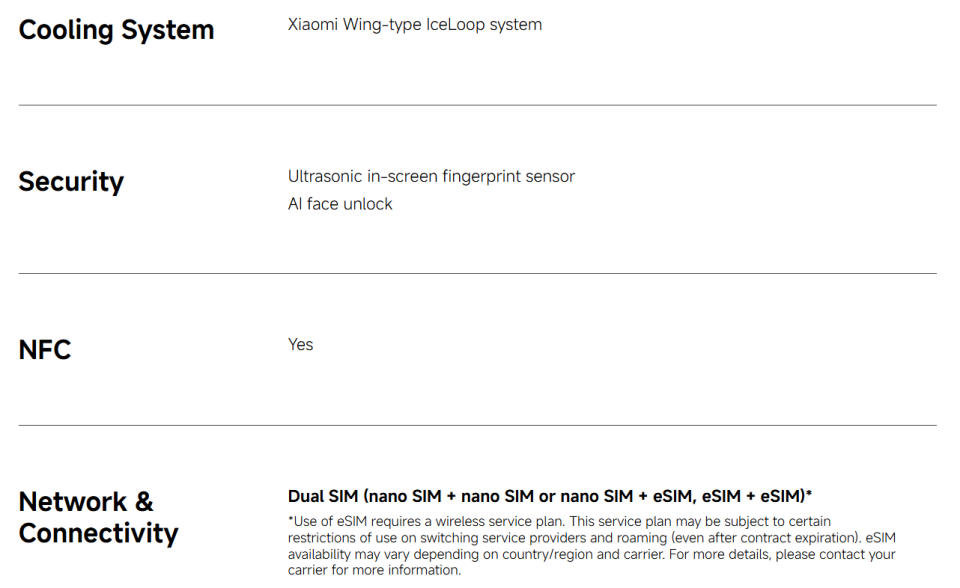Click the divider line below NFC section

pyautogui.click(x=478, y=425)
